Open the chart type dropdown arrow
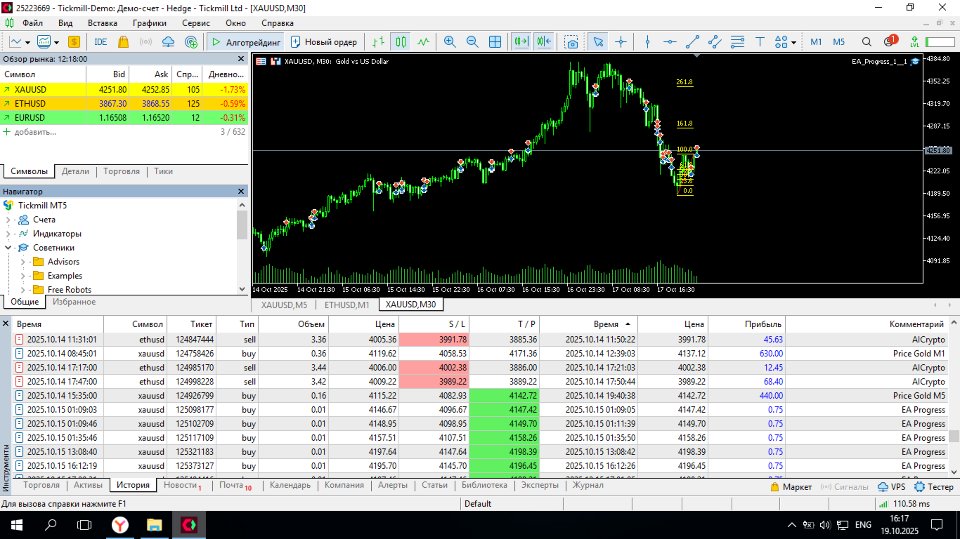Screen dimensions: 960x539 tap(28, 42)
